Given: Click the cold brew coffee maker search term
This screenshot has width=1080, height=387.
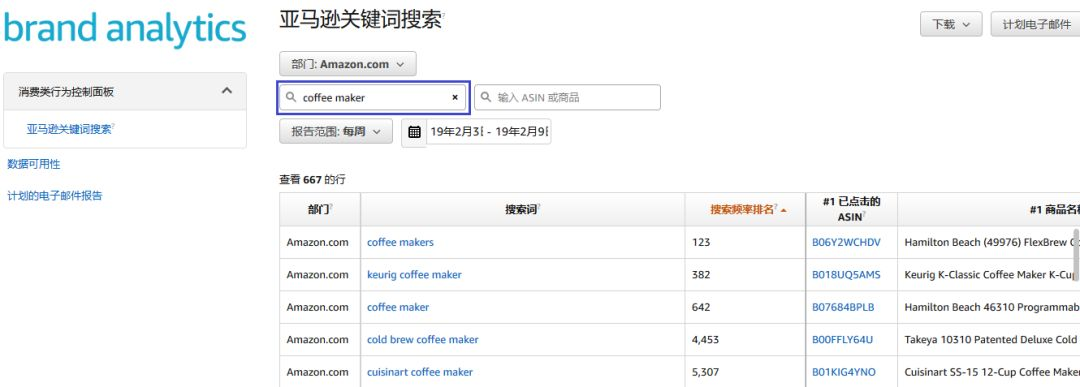Looking at the screenshot, I should [x=422, y=339].
